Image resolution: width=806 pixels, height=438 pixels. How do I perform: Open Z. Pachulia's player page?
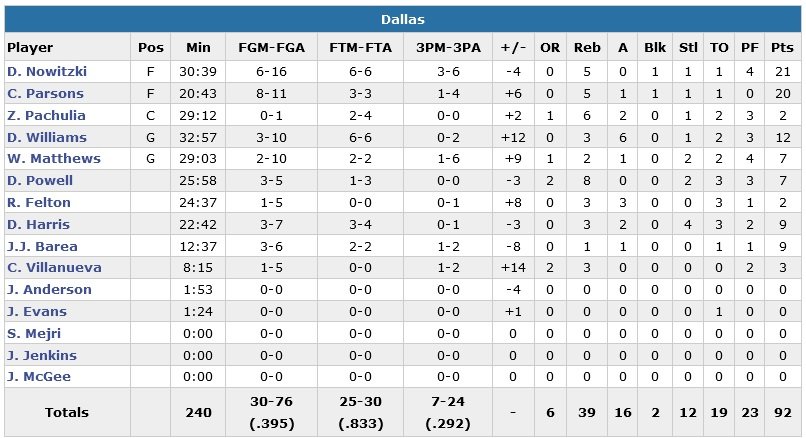tap(46, 115)
